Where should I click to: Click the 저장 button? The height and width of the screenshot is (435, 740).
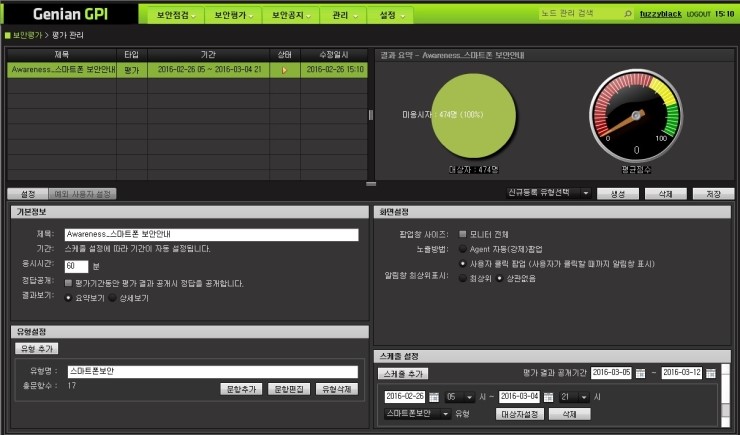713,194
